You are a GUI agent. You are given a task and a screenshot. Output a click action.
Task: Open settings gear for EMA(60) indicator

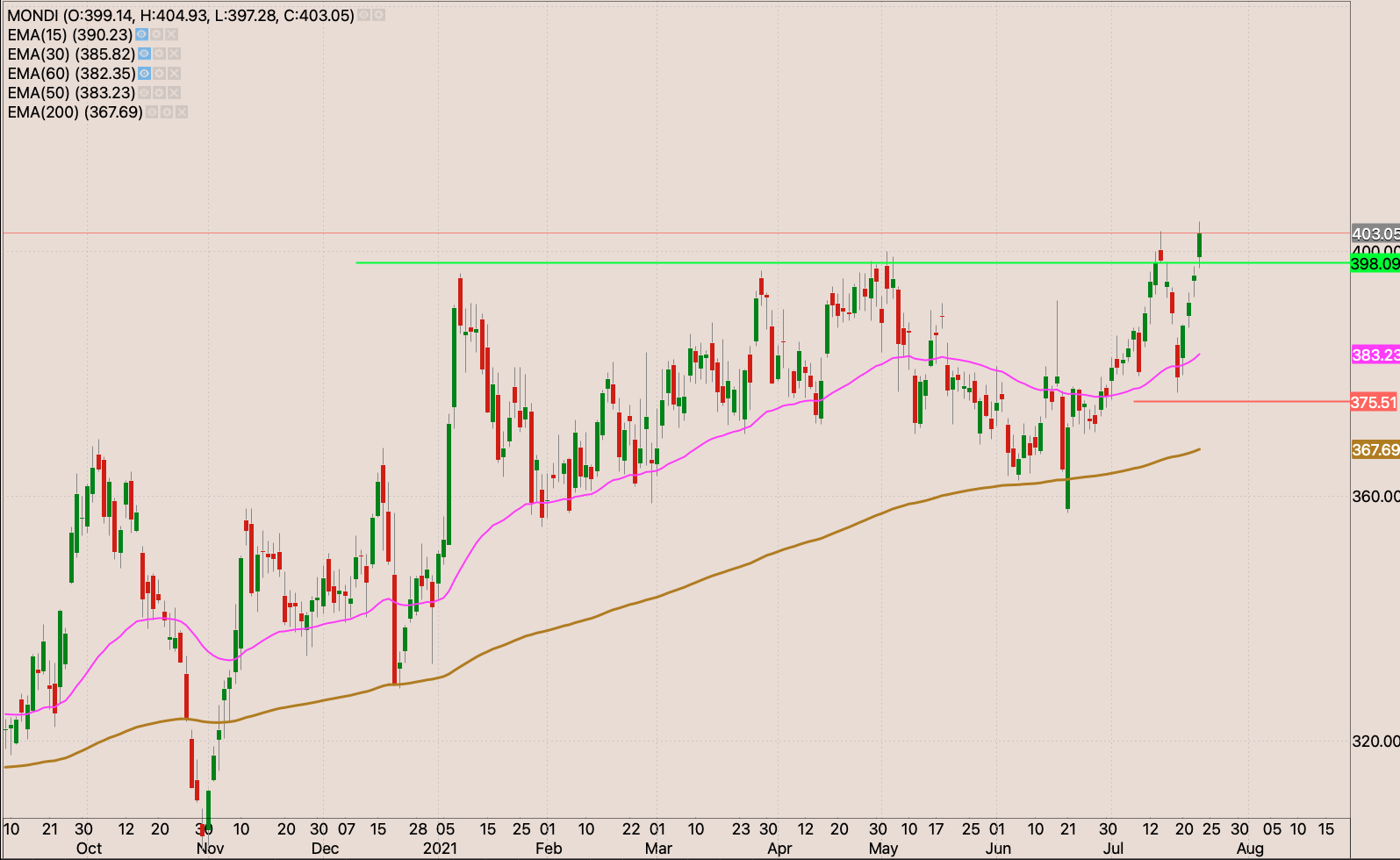(159, 73)
